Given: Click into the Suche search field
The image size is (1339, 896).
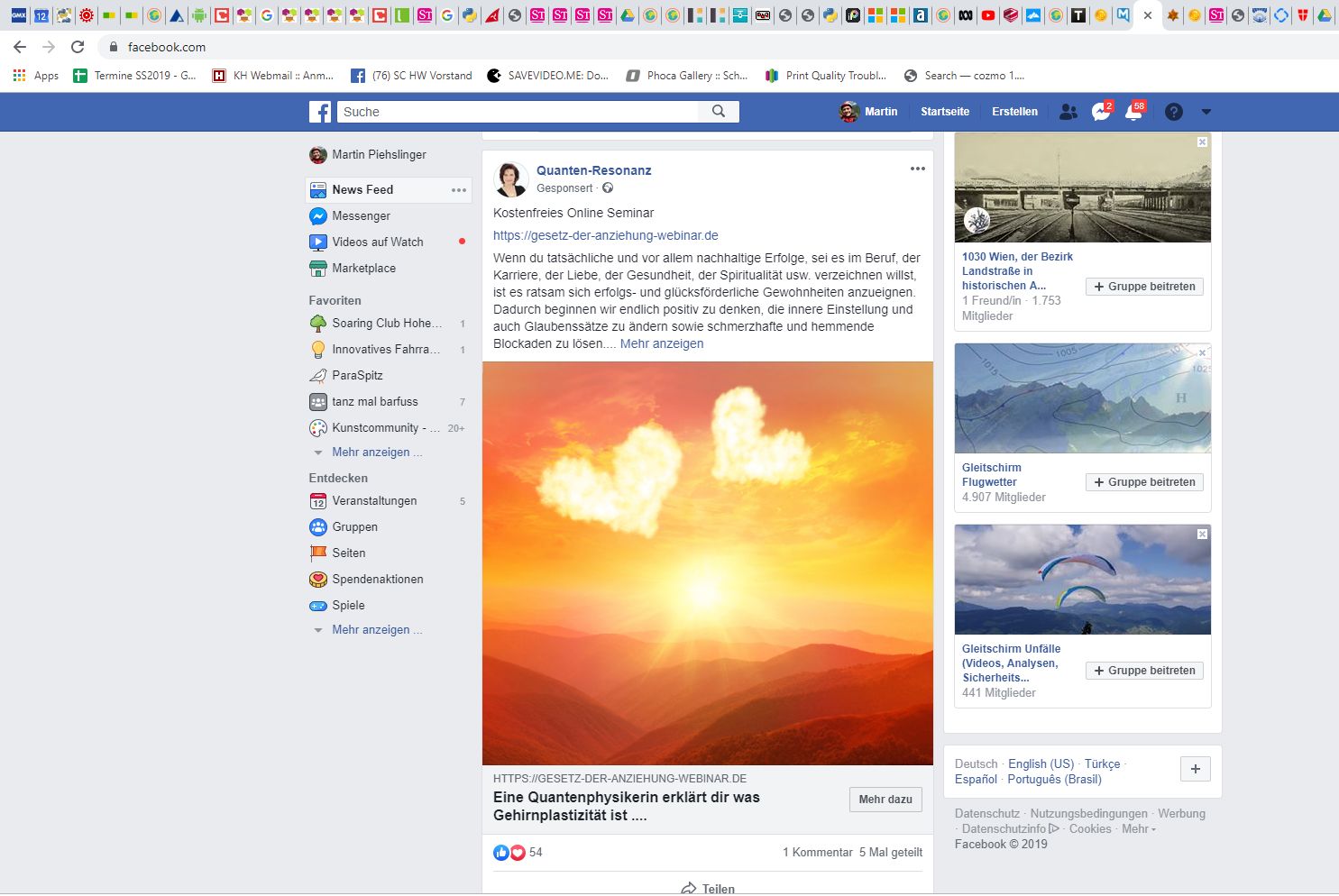Looking at the screenshot, I should (x=518, y=112).
